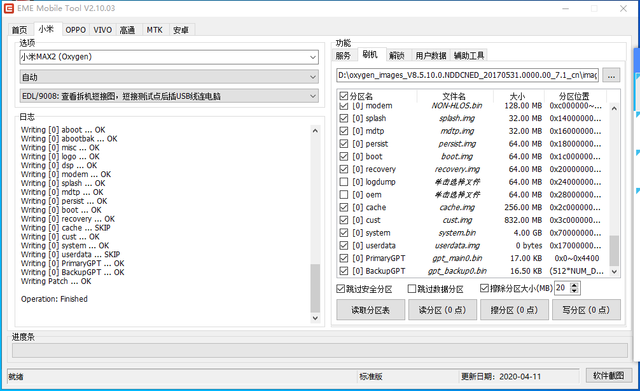Click the partition list scrollbar thumb
The height and width of the screenshot is (391, 640).
[x=614, y=251]
